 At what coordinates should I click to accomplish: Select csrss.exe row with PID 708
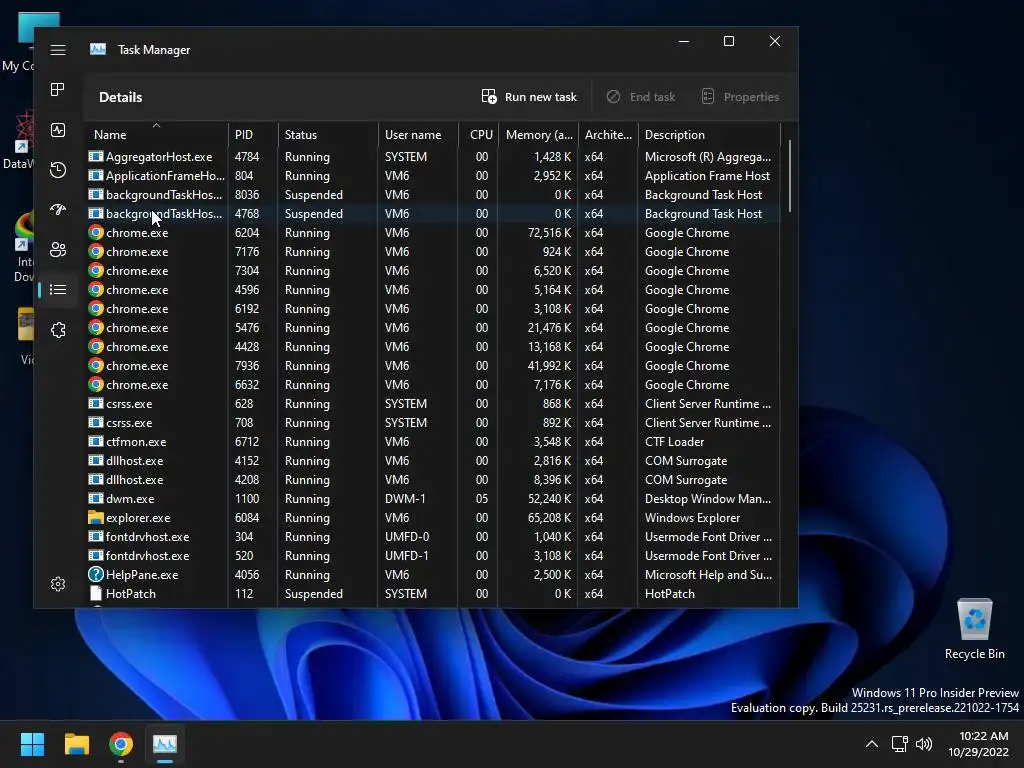433,423
